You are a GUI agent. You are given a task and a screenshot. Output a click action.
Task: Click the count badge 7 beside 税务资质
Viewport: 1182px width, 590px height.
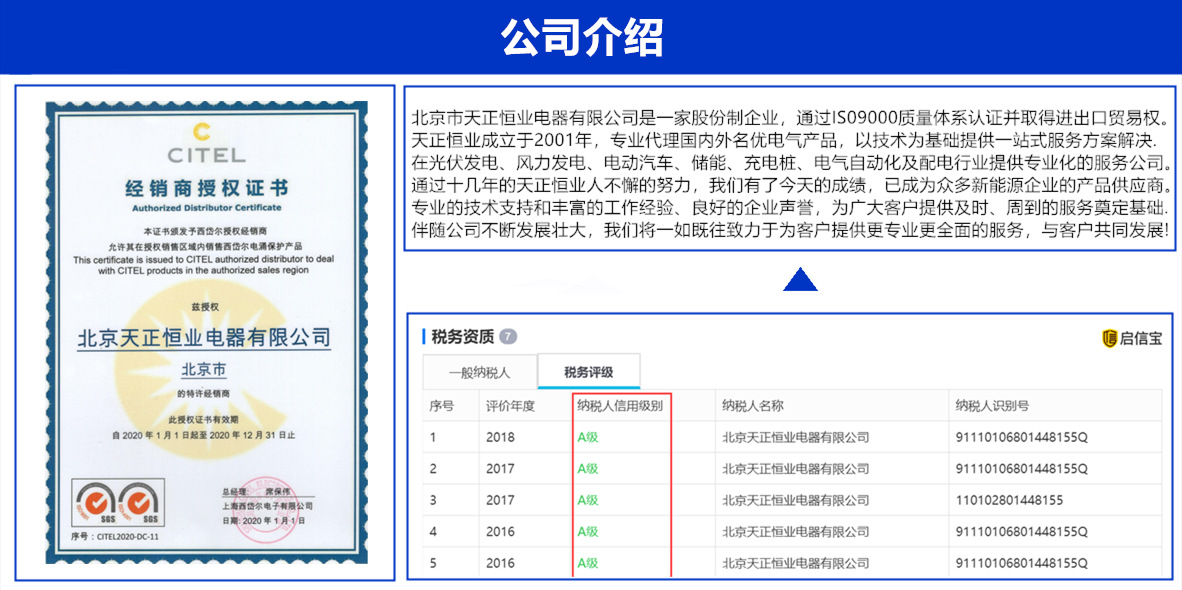click(508, 337)
